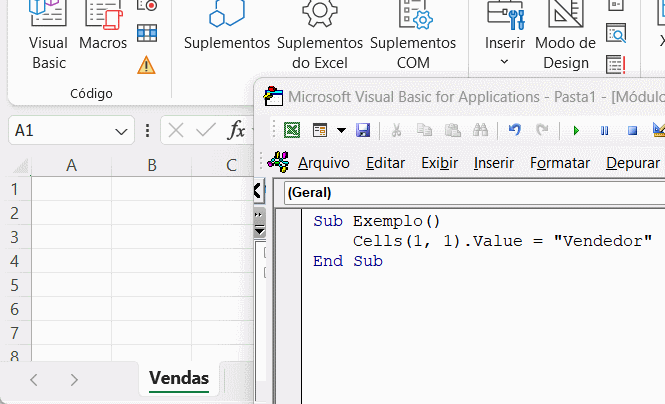Open macro security warning icon
The image size is (665, 404).
click(147, 65)
